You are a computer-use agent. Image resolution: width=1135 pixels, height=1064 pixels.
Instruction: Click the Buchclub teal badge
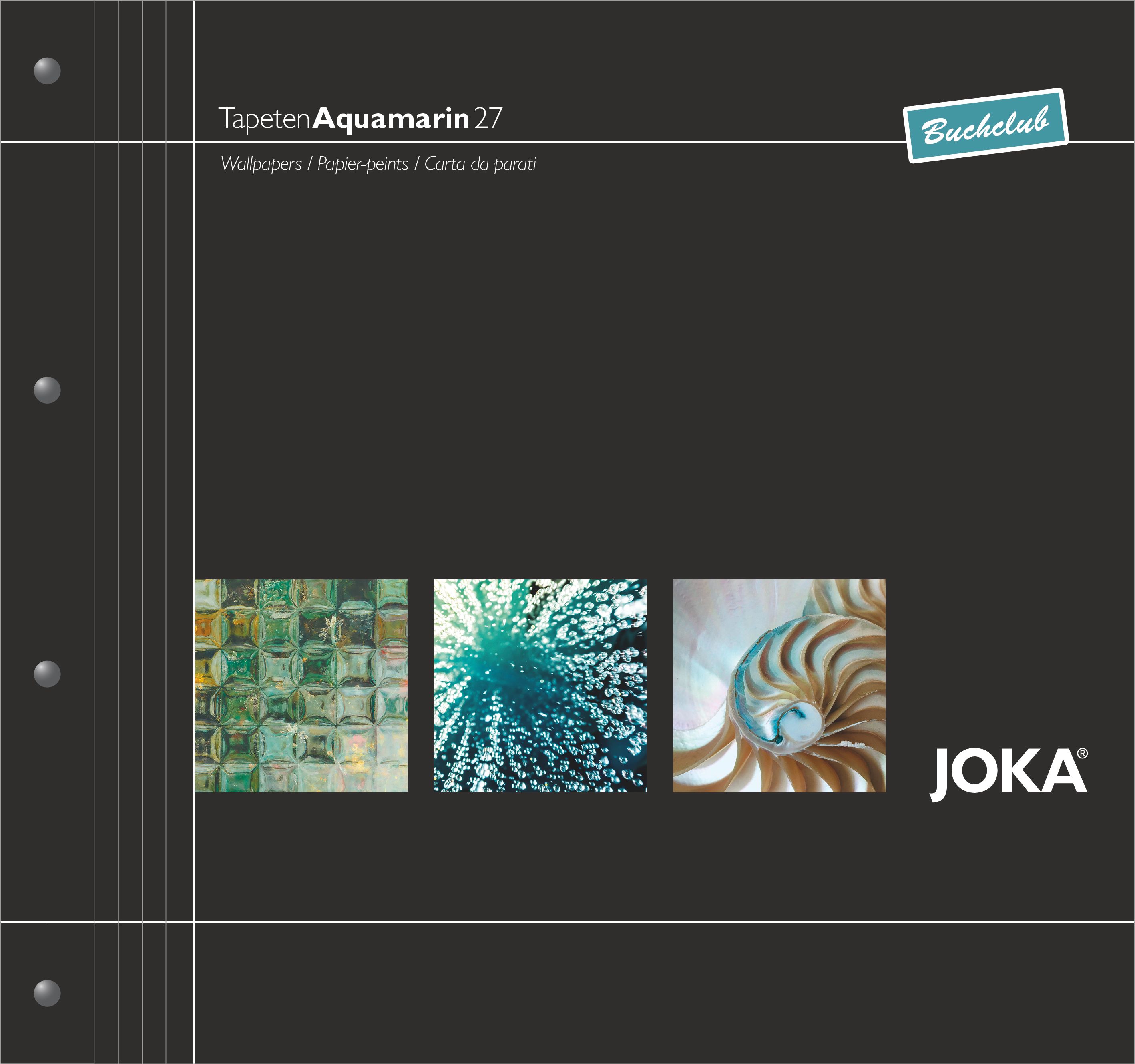985,126
